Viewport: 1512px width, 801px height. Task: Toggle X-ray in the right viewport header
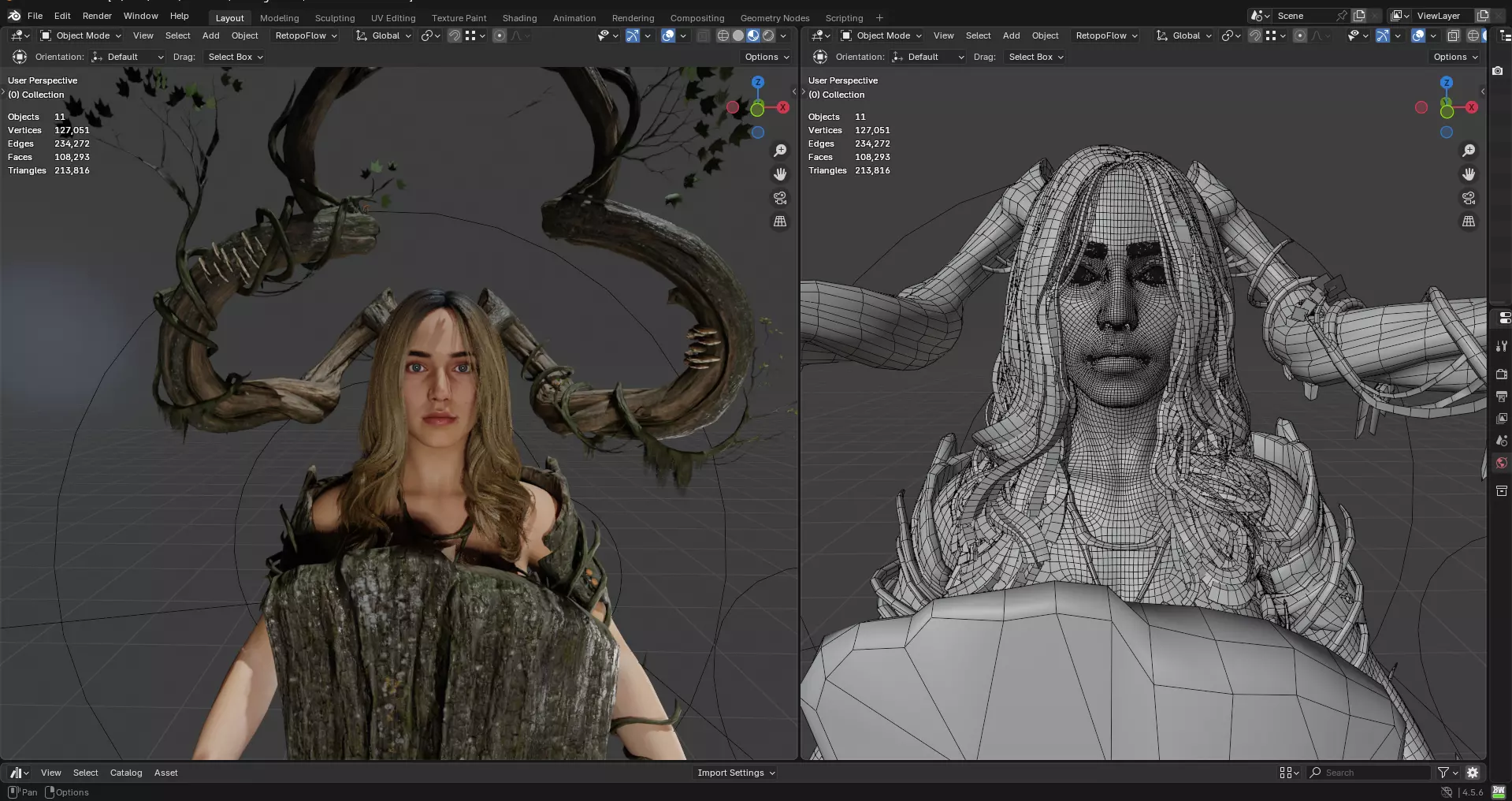1454,35
